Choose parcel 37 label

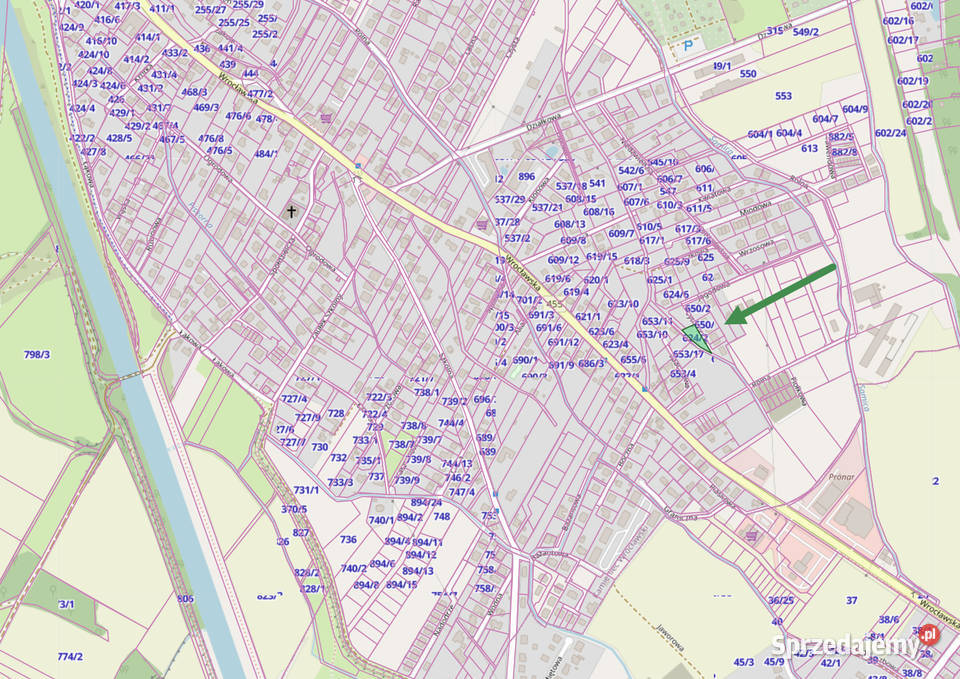[851, 600]
